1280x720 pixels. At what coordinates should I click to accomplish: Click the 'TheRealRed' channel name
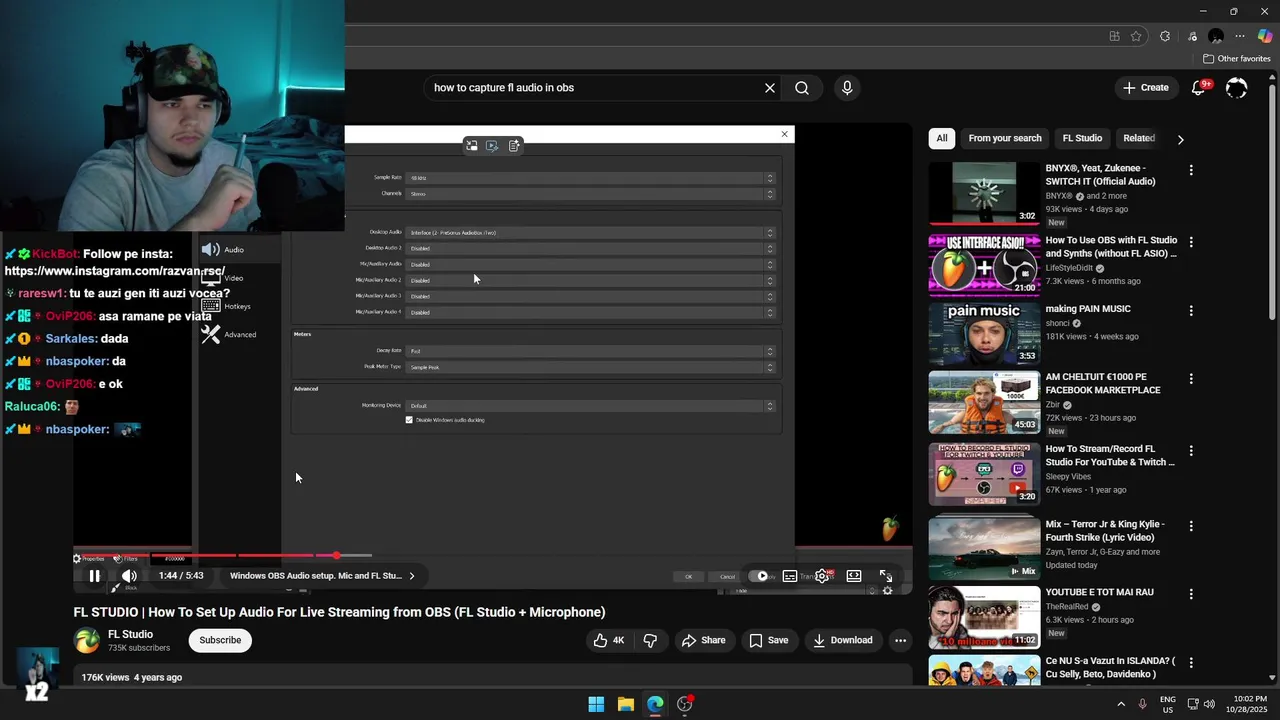click(x=1067, y=607)
